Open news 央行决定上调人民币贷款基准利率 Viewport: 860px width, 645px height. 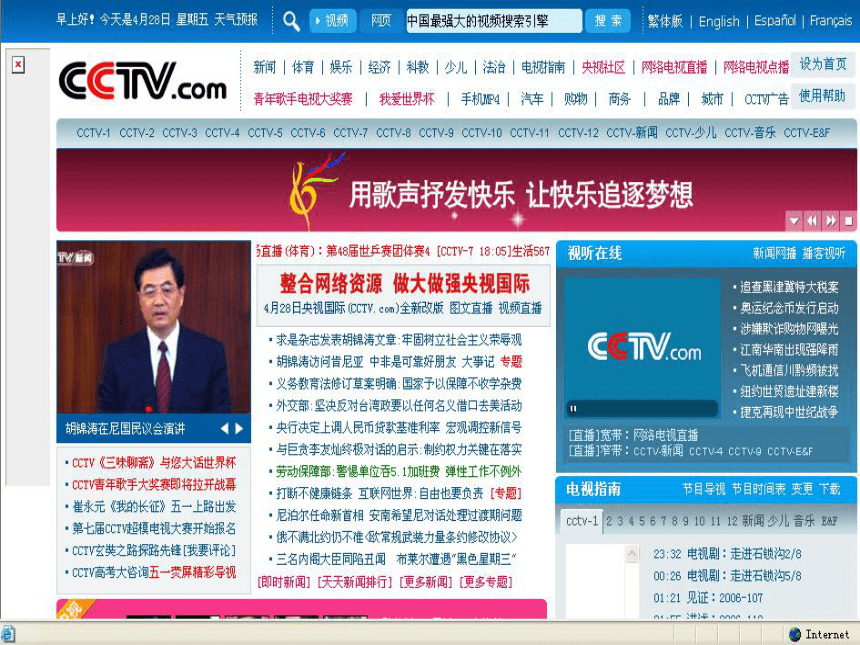click(399, 428)
